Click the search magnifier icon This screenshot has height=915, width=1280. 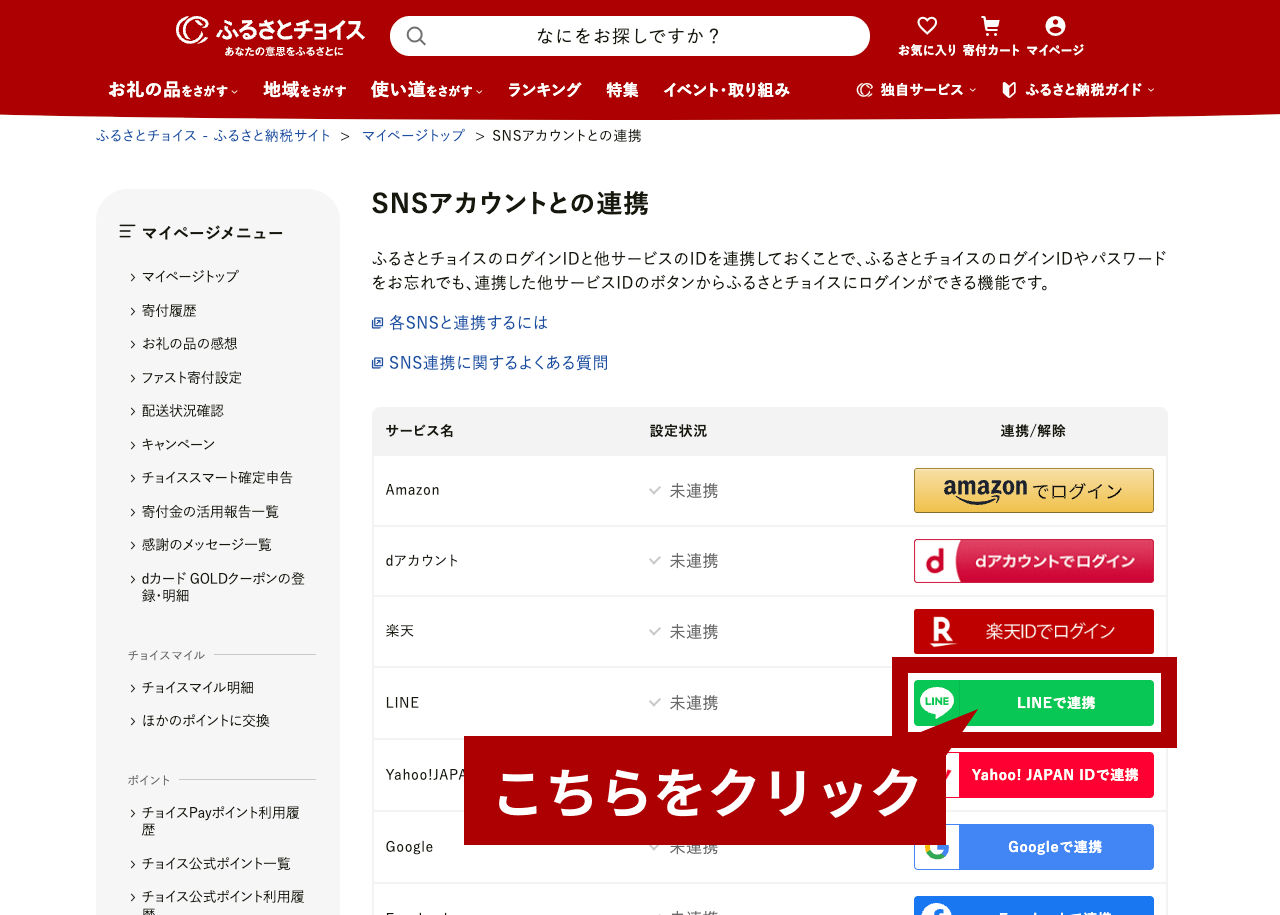(416, 36)
